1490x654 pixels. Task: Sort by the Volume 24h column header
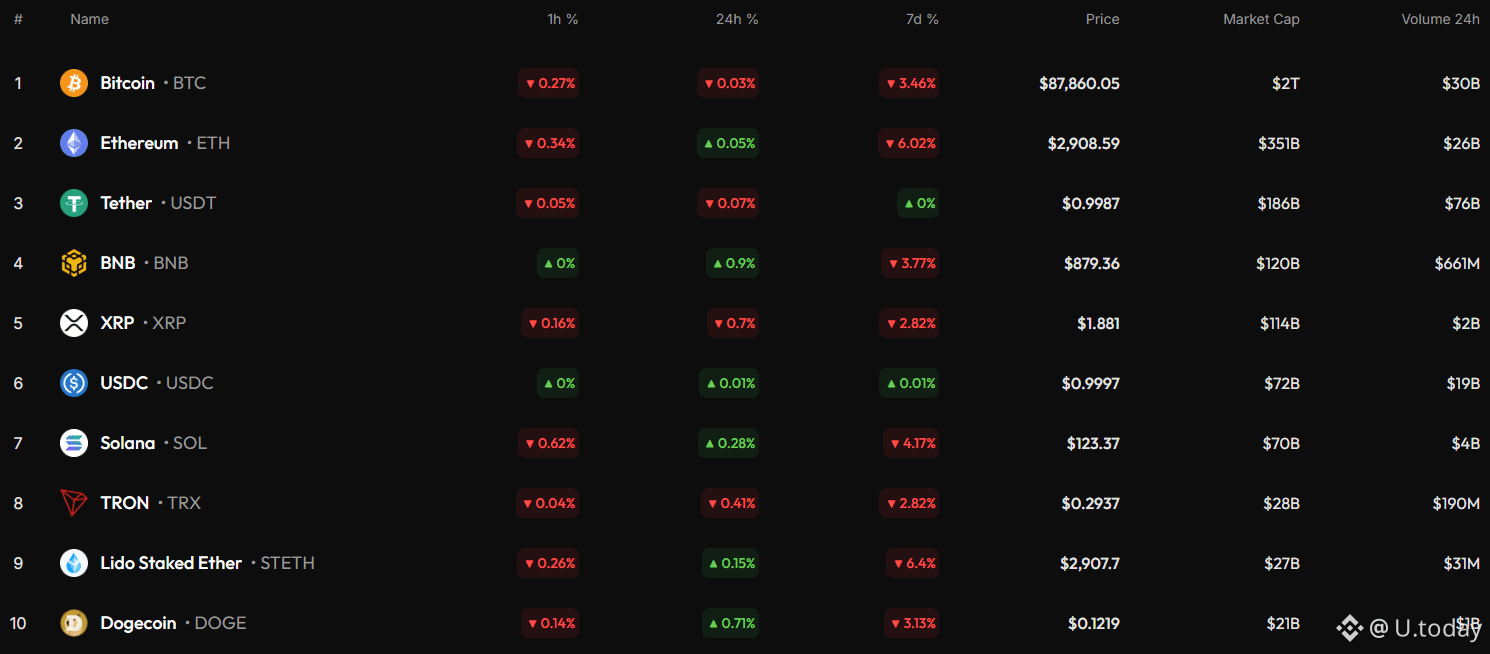tap(1440, 19)
